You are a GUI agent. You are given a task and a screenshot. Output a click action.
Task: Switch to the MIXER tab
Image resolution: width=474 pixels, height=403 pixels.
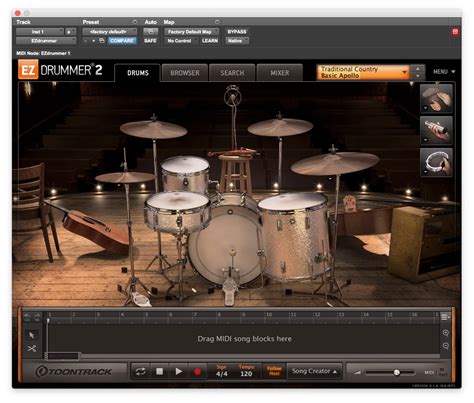(x=280, y=73)
